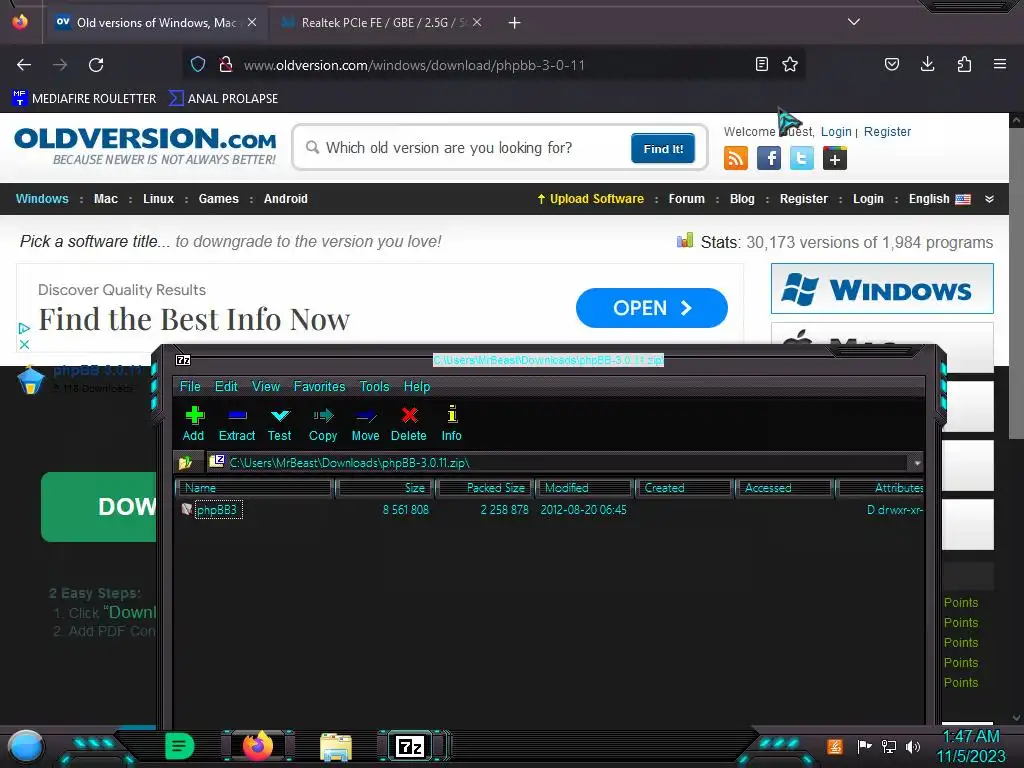Run the Test tool in 7-Zip
Viewport: 1024px width, 768px height.
coord(280,424)
